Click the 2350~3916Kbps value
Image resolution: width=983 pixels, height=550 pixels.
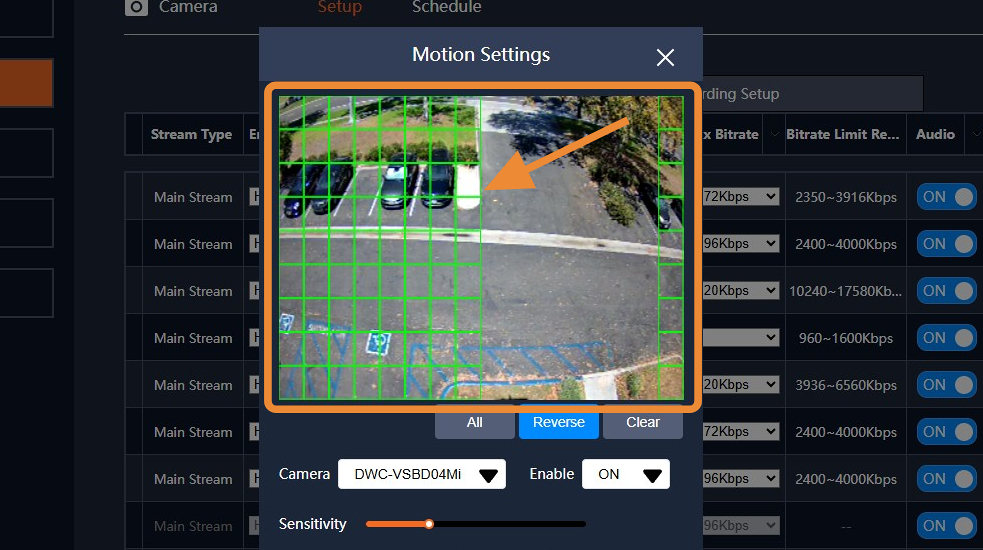846,197
